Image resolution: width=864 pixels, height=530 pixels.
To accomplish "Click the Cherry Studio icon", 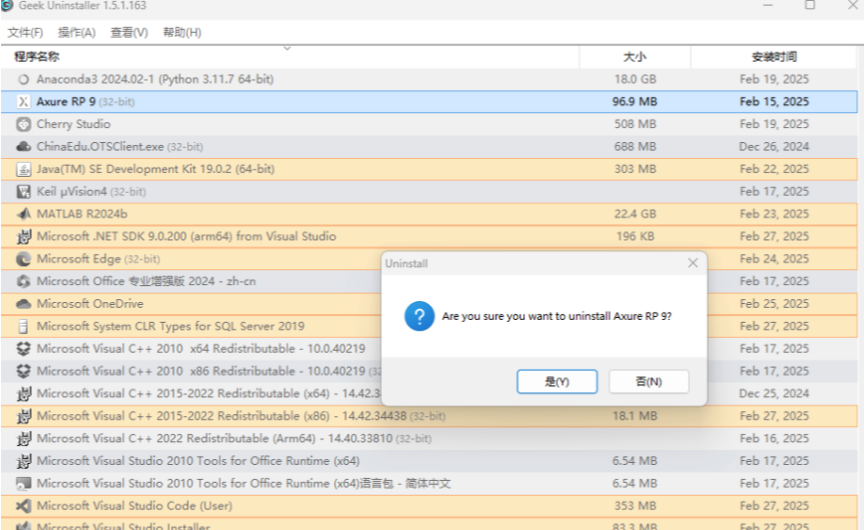I will click(23, 125).
